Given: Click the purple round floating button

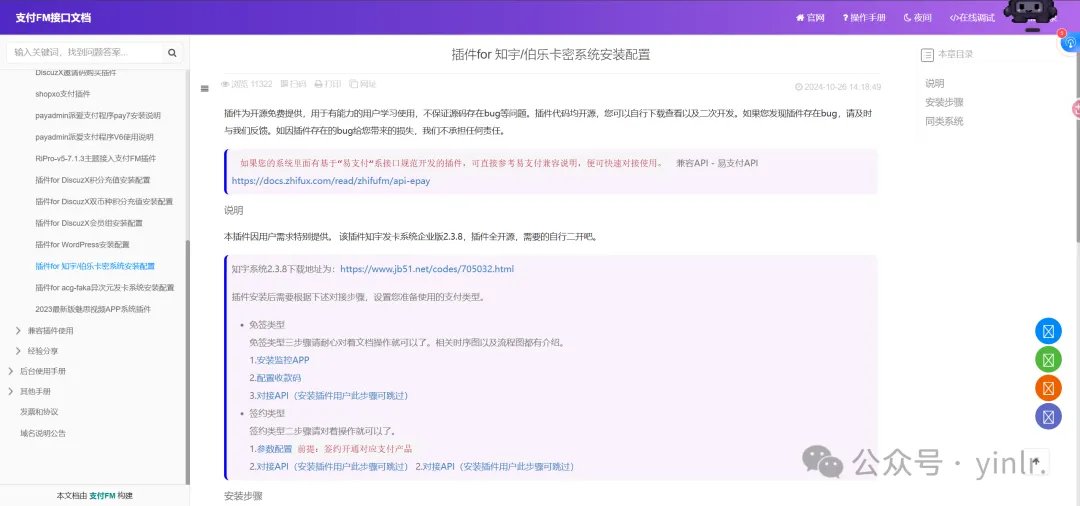Looking at the screenshot, I should coord(1048,416).
